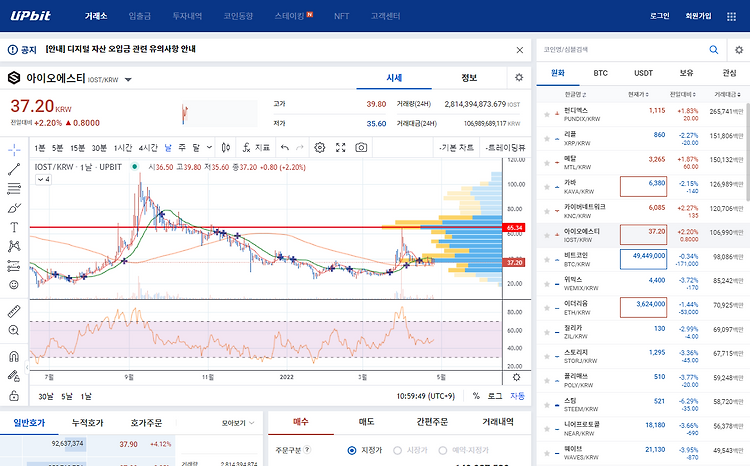Open the digital asset 오입금 notice link

pyautogui.click(x=121, y=49)
